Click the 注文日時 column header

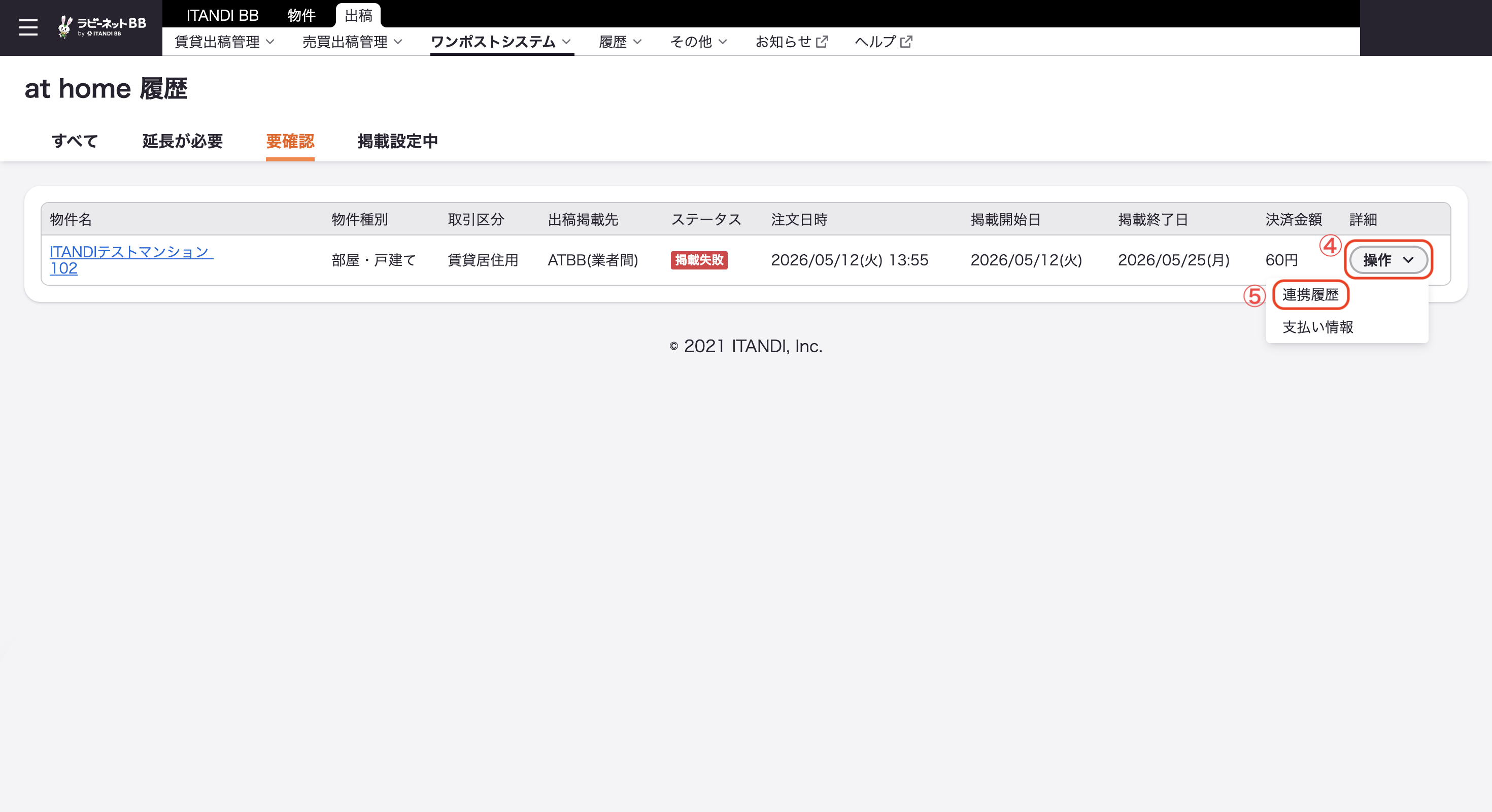(x=799, y=220)
